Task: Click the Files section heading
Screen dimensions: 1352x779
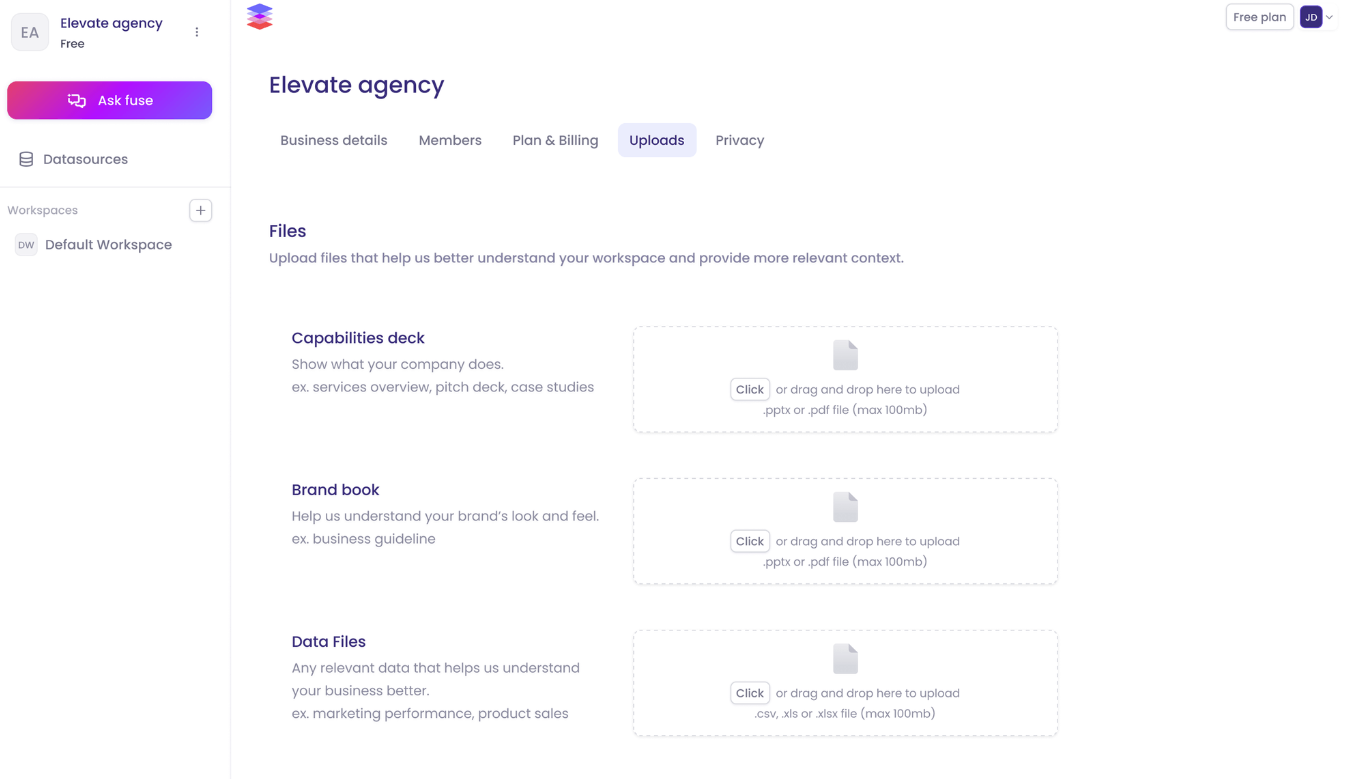Action: click(x=287, y=231)
